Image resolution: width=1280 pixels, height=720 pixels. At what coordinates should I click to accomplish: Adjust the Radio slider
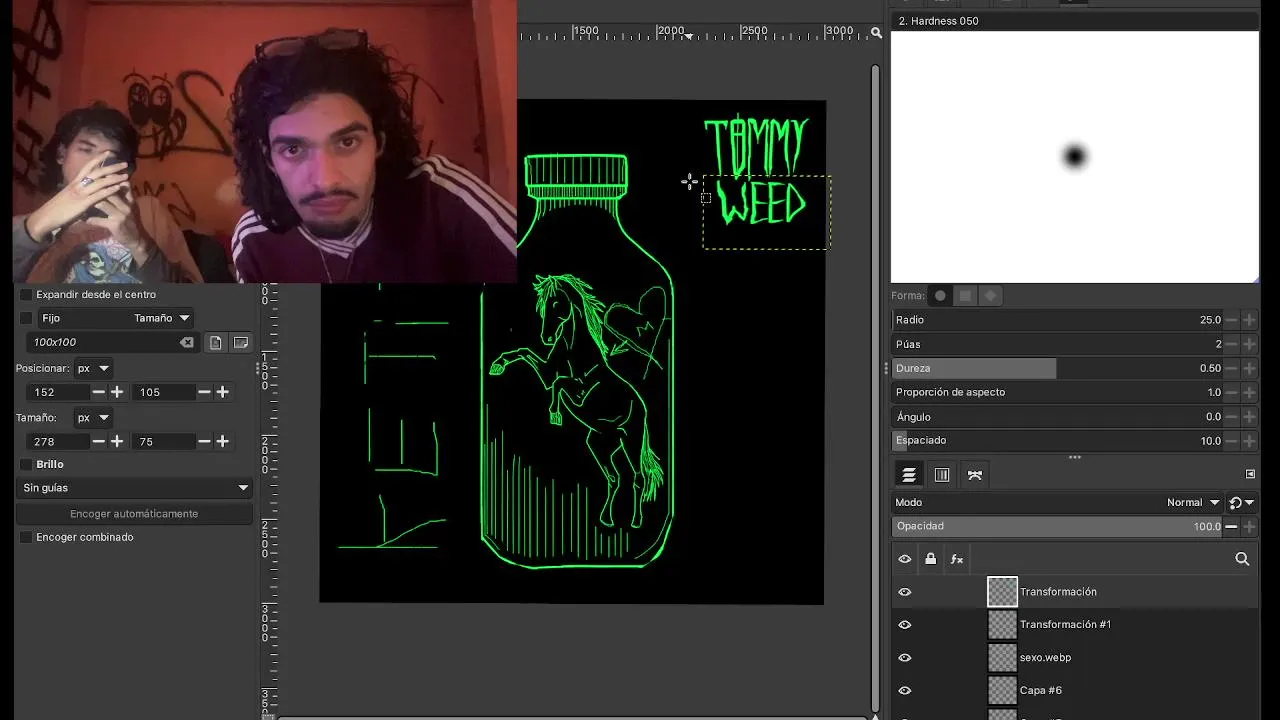[x=1057, y=320]
